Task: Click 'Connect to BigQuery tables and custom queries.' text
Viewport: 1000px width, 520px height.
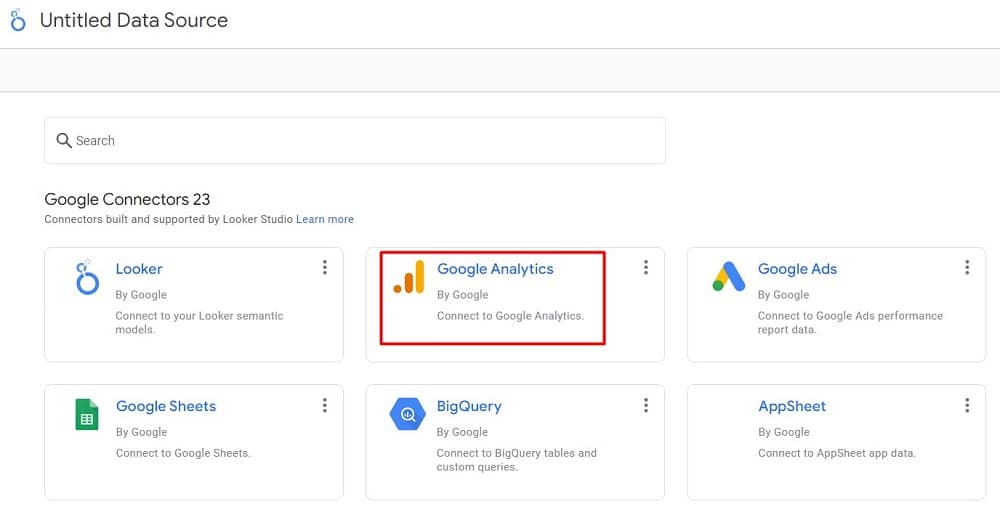Action: tap(517, 460)
